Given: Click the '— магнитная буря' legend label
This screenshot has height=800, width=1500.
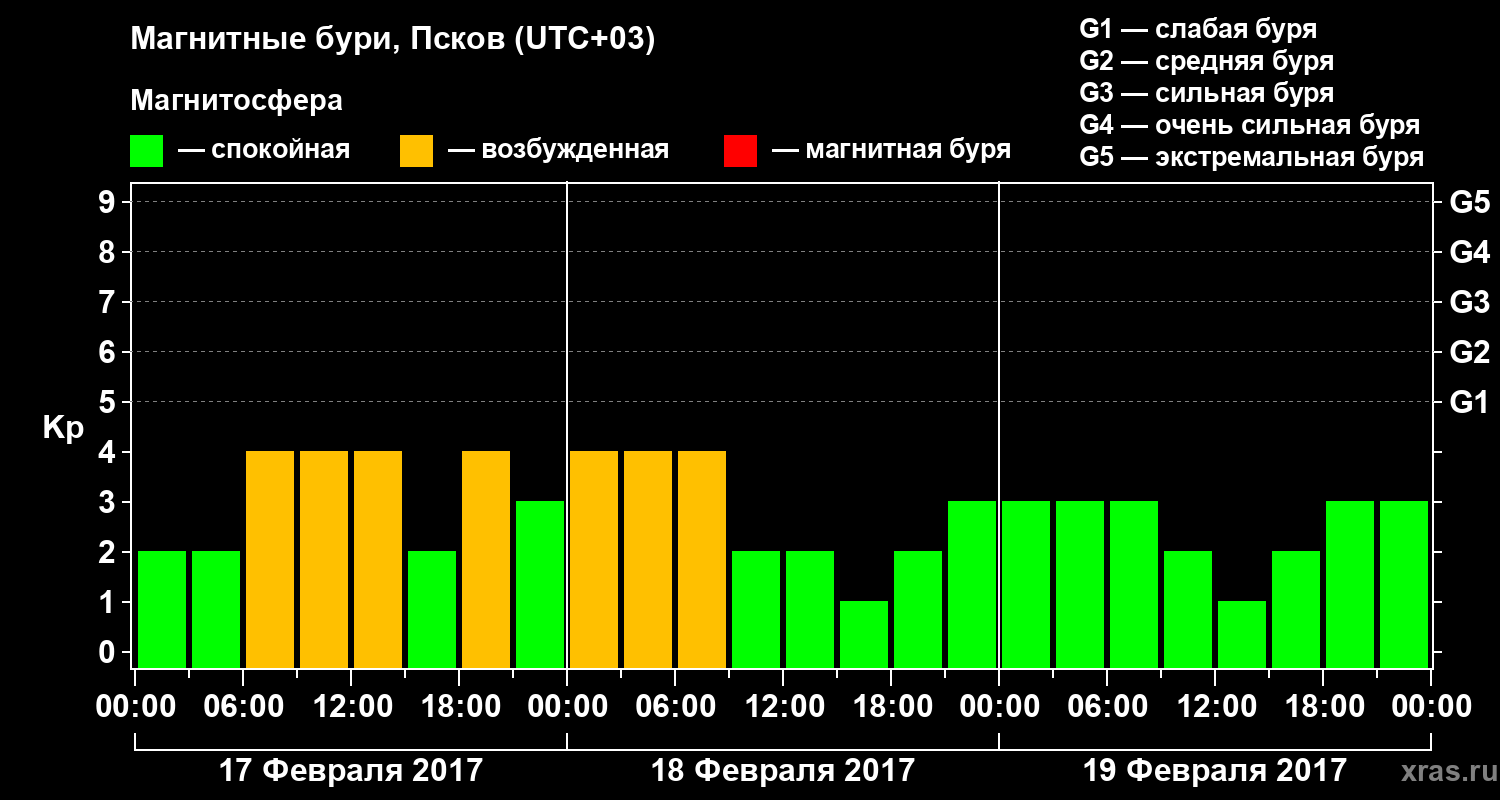Looking at the screenshot, I should pyautogui.click(x=891, y=150).
